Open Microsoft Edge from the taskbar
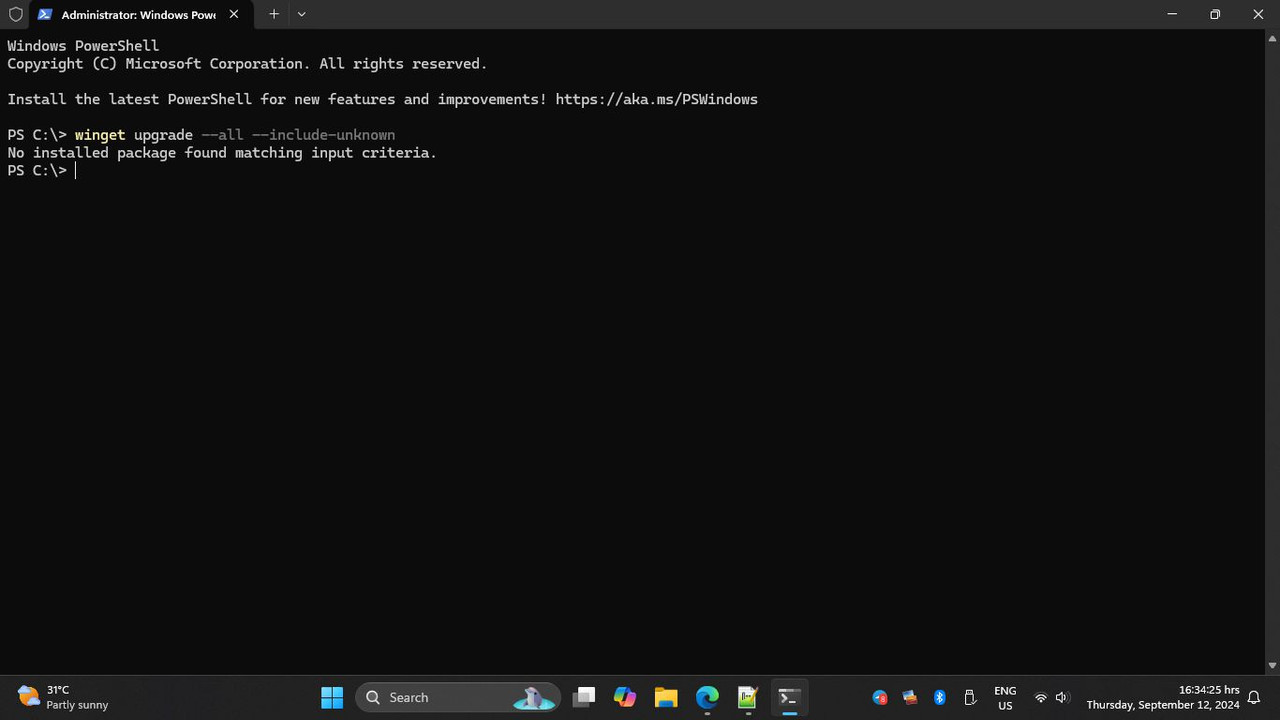This screenshot has height=720, width=1280. pos(707,697)
